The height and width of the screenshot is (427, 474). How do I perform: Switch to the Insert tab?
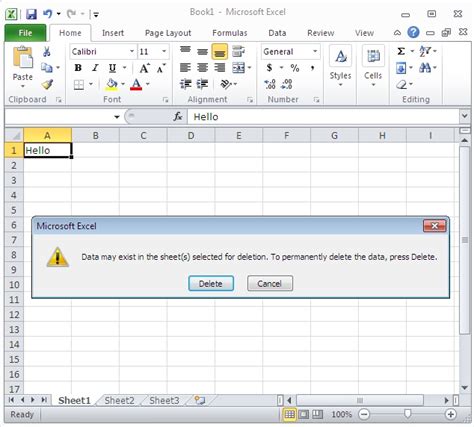pyautogui.click(x=113, y=33)
